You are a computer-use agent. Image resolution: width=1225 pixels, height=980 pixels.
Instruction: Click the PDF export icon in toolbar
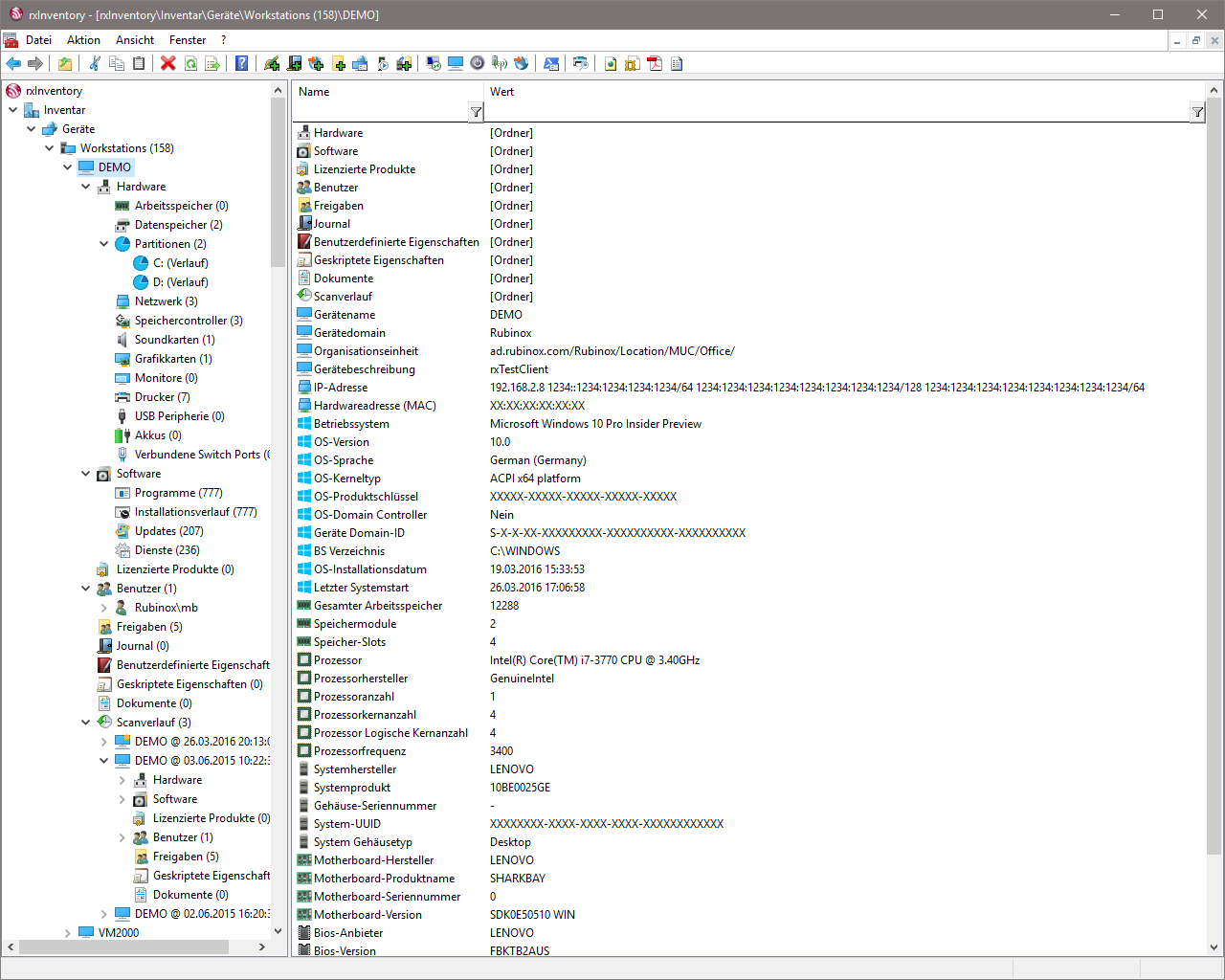pos(655,64)
